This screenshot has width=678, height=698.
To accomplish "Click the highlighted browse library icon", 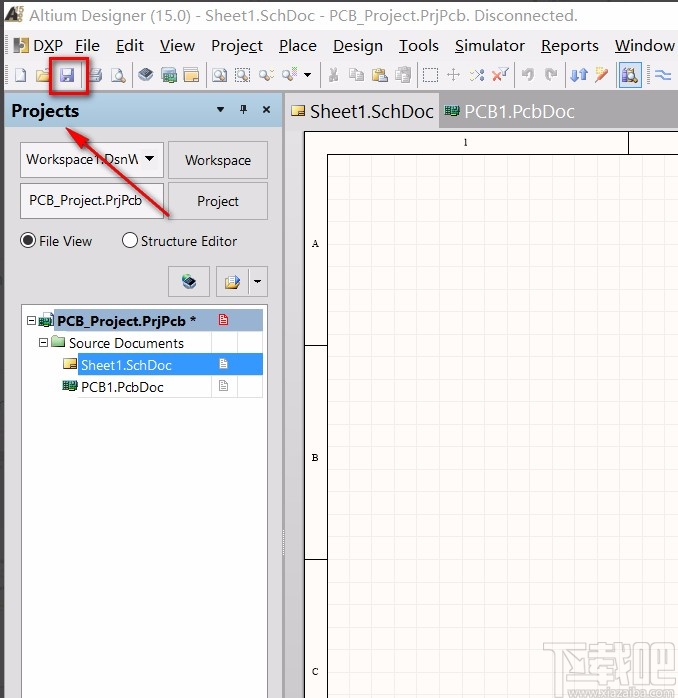I will click(x=630, y=75).
